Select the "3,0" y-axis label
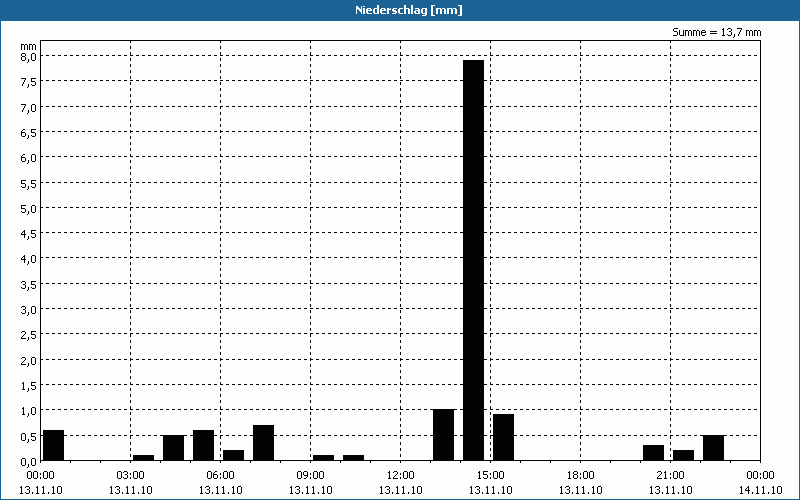This screenshot has width=800, height=500. pyautogui.click(x=28, y=310)
